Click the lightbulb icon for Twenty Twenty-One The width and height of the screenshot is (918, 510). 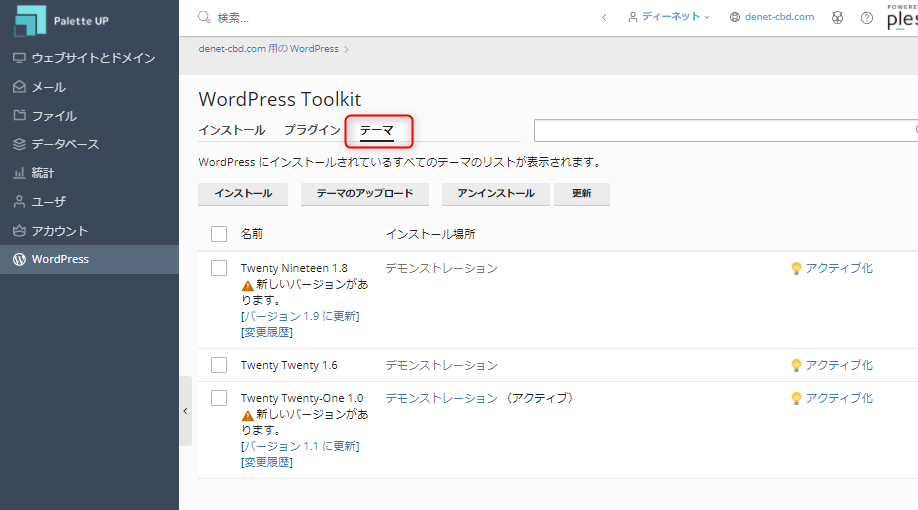[x=796, y=398]
